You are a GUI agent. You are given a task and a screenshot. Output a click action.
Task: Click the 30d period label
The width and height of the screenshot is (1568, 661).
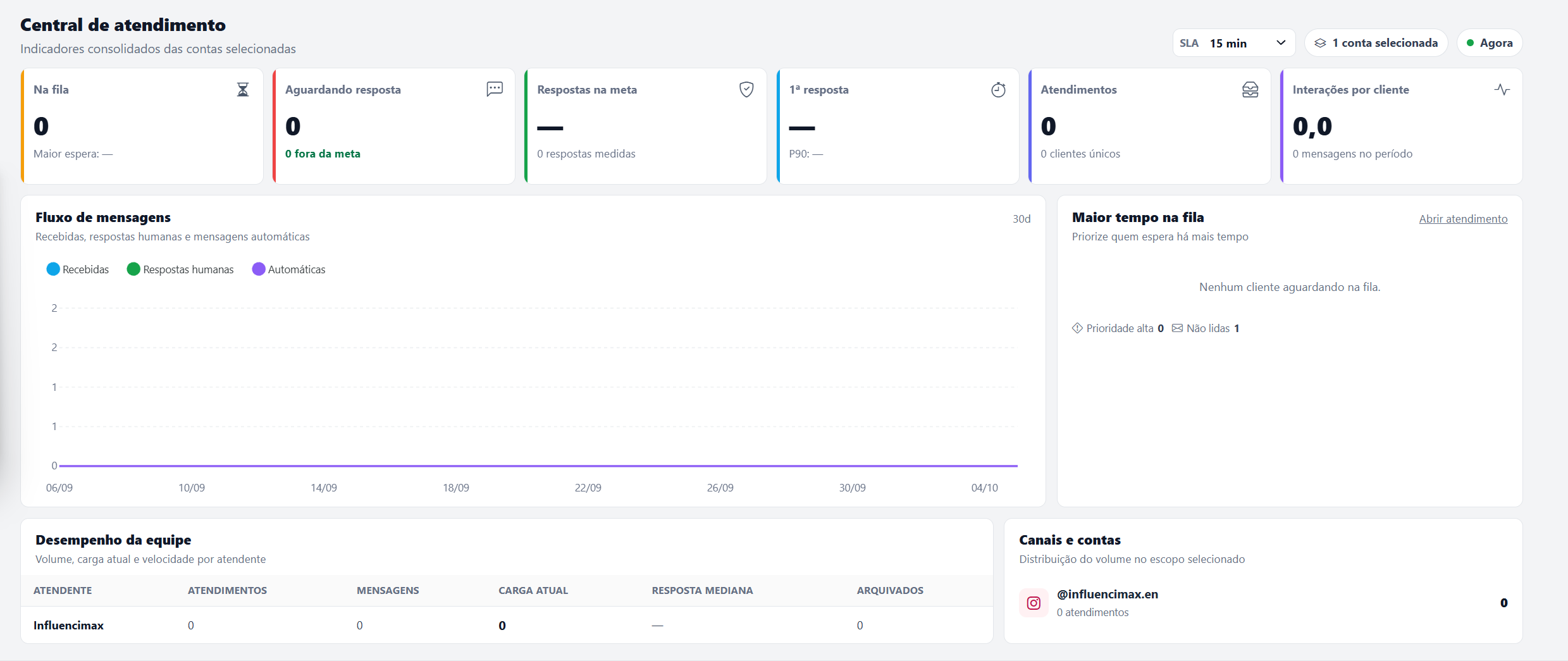click(x=1022, y=219)
